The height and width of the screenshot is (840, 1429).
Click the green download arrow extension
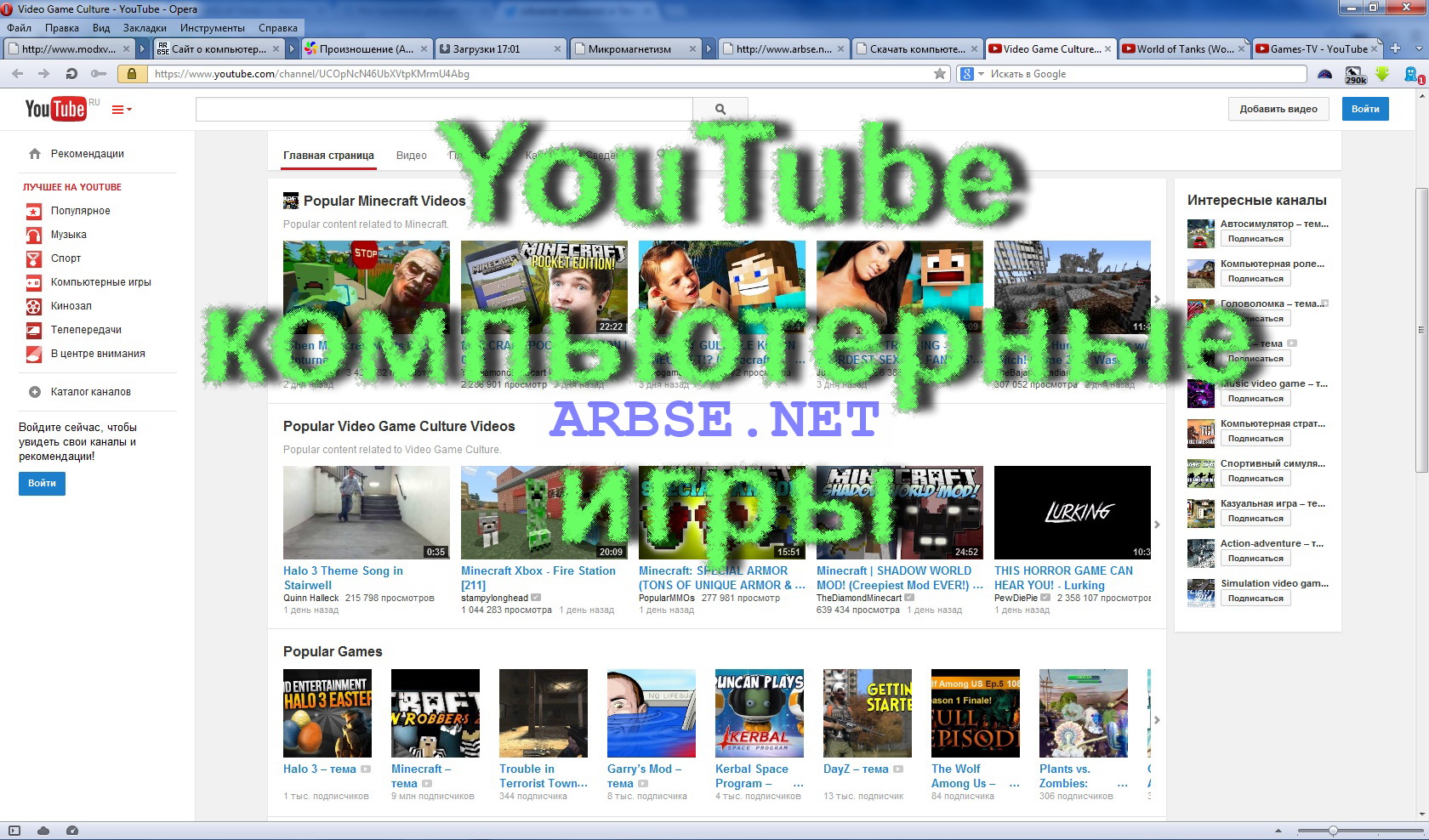[1382, 74]
